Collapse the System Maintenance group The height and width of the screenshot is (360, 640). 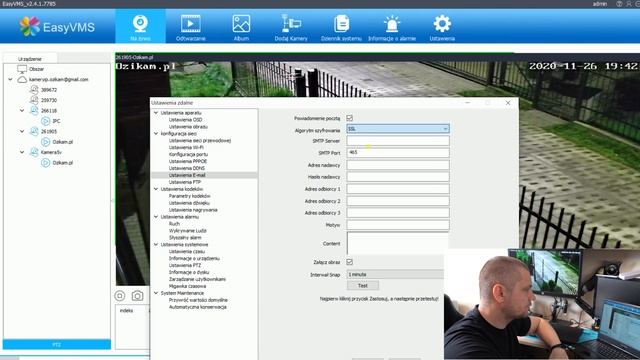point(156,293)
